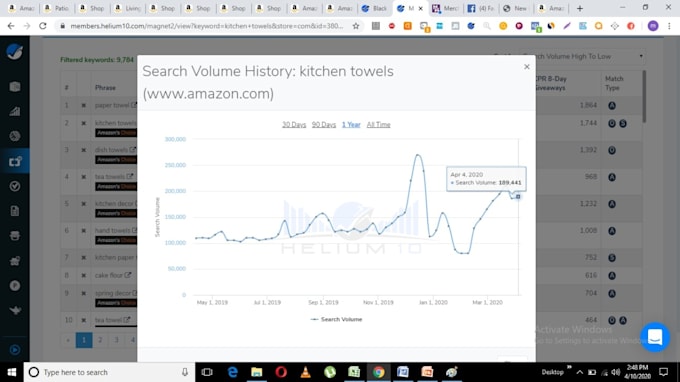Open the chart icon in Helium 10 sidebar
680x382 pixels.
(x=15, y=111)
